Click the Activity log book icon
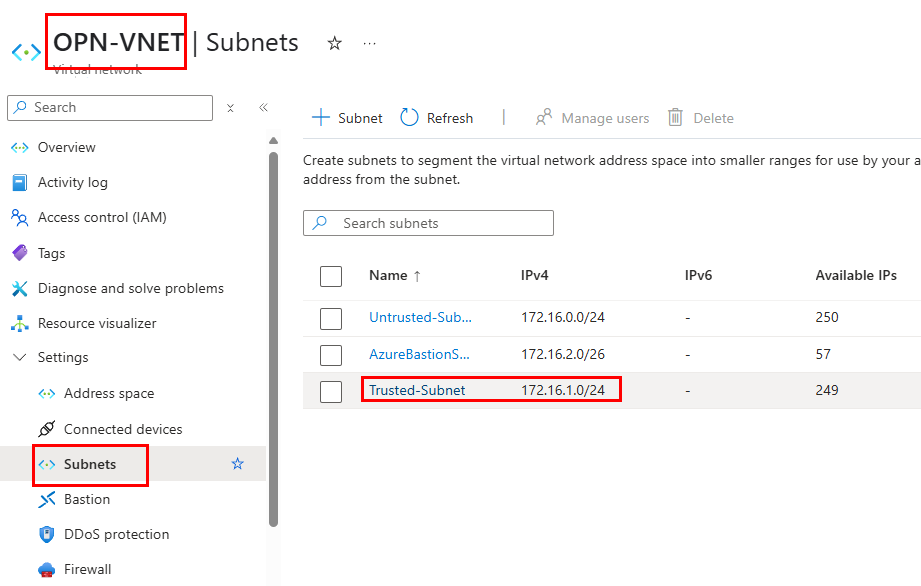Screen dimensions: 921x586 (x=19, y=183)
